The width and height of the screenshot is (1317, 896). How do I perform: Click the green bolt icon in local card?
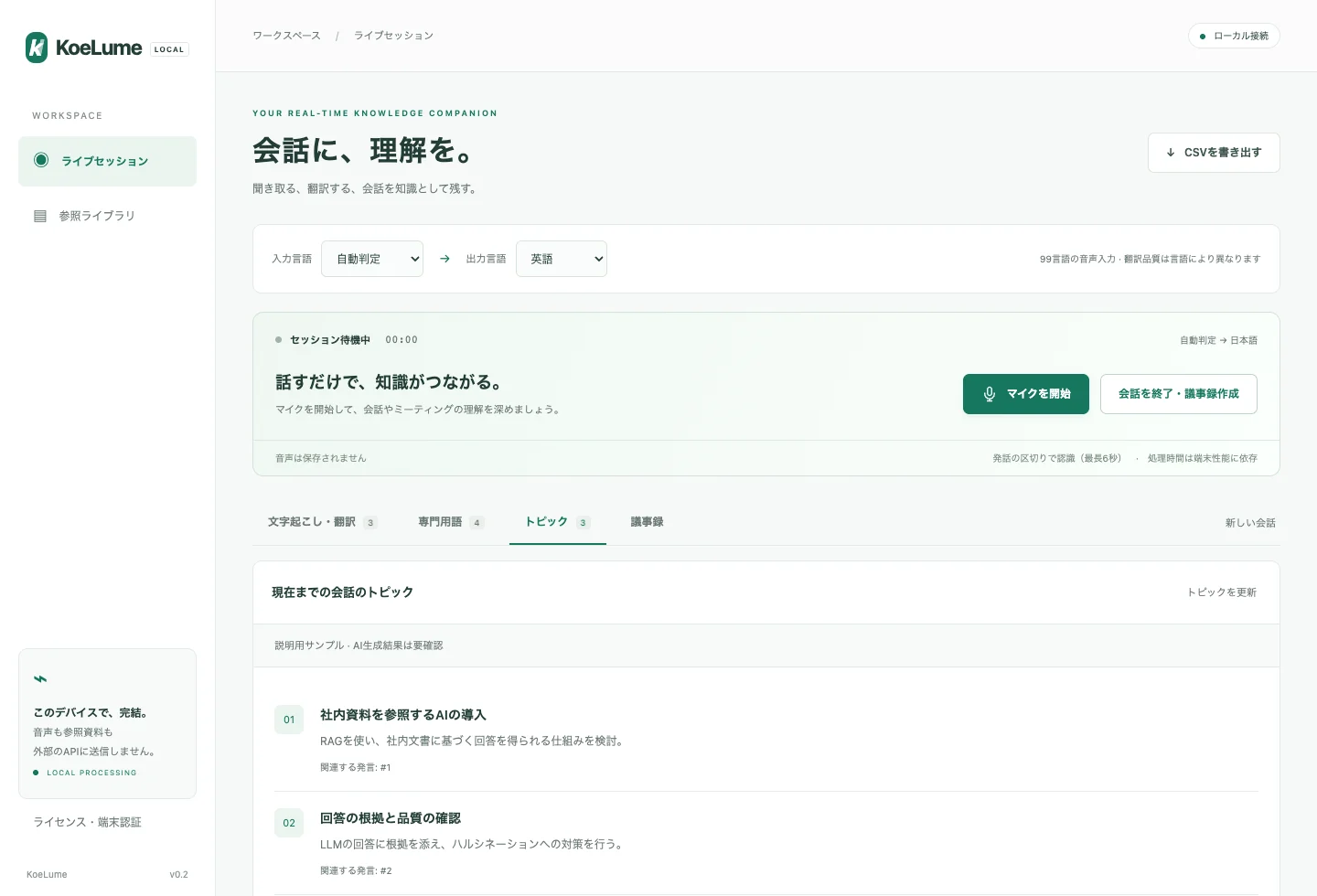(40, 679)
